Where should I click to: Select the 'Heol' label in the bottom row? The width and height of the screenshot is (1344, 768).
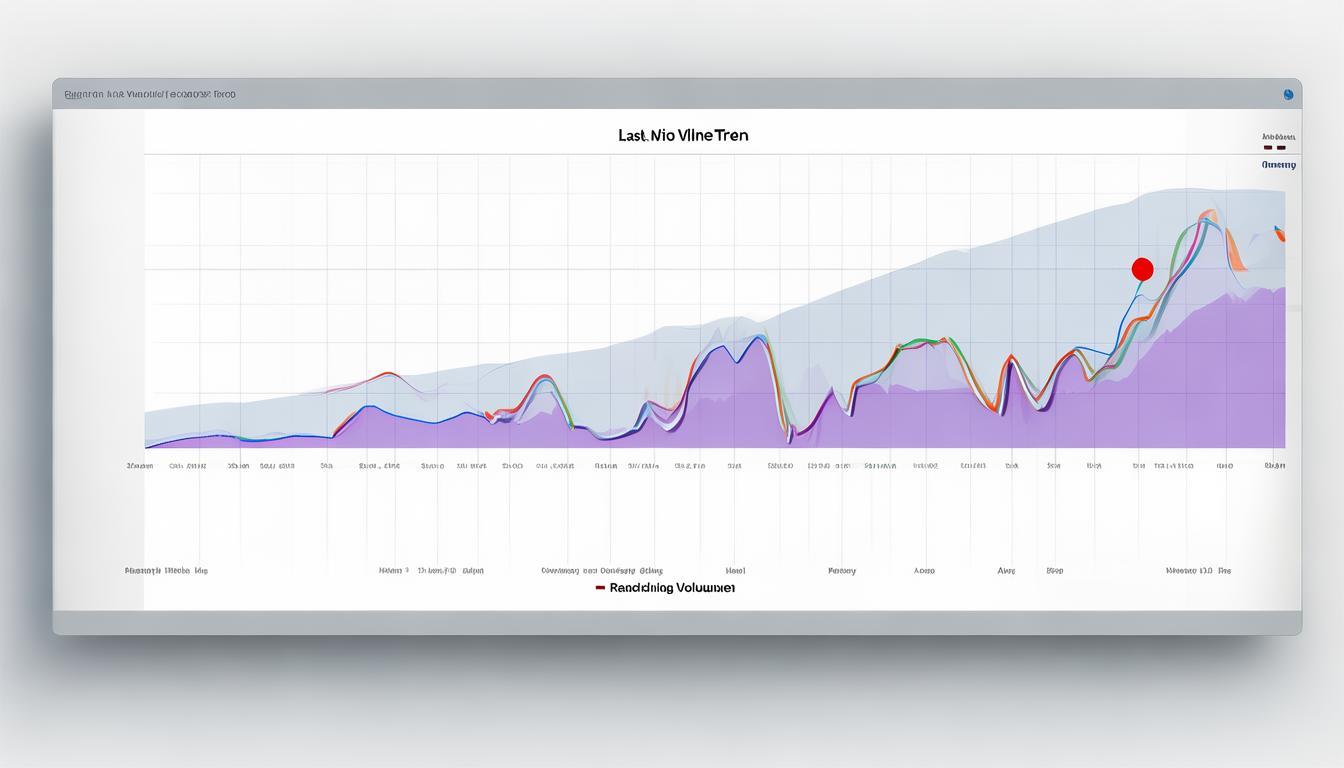click(x=736, y=571)
